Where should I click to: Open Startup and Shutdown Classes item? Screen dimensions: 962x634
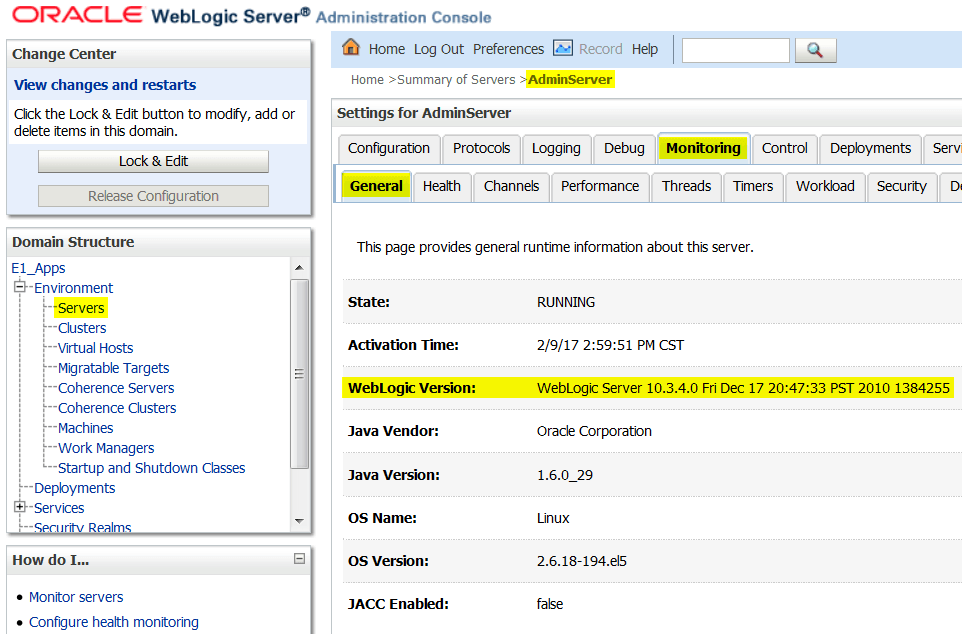tap(152, 468)
